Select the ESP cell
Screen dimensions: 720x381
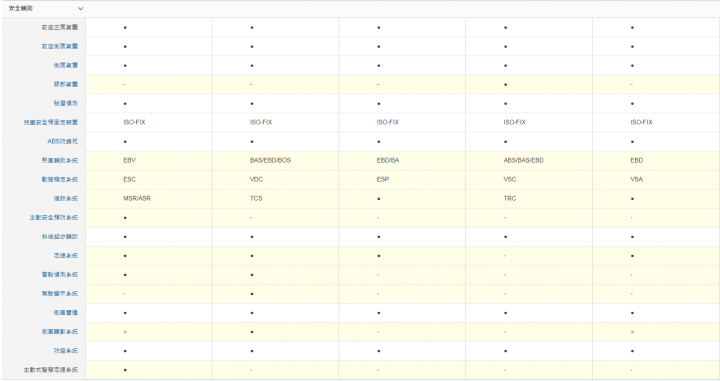point(383,179)
